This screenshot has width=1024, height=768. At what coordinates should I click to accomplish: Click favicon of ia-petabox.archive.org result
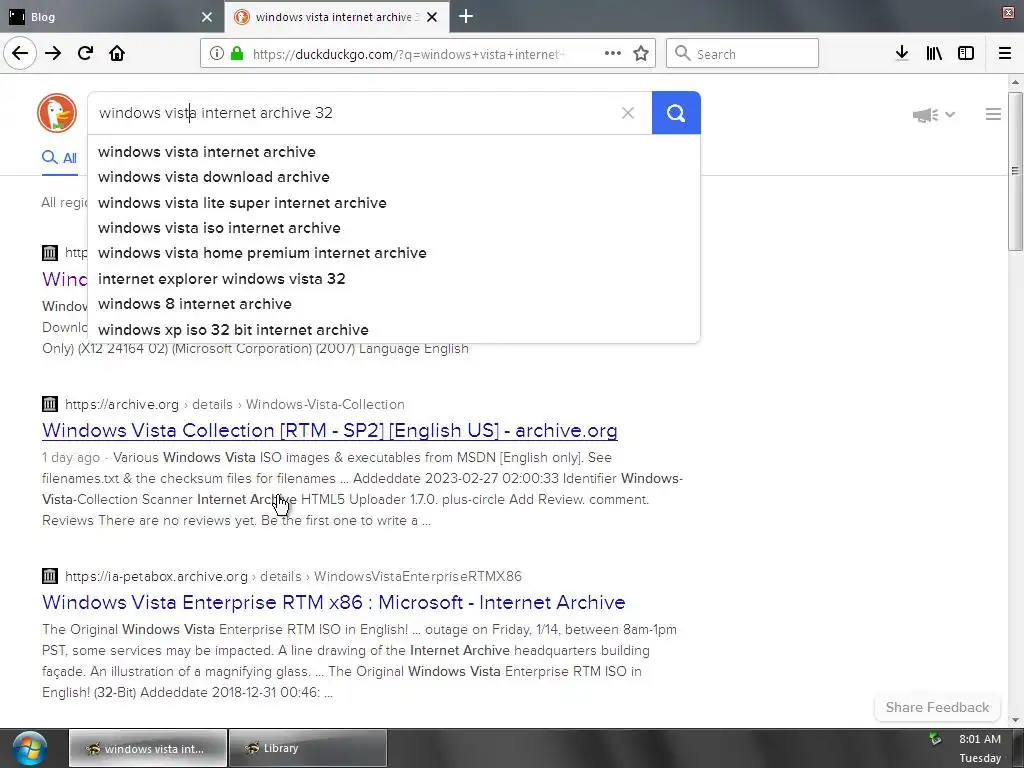pos(50,576)
